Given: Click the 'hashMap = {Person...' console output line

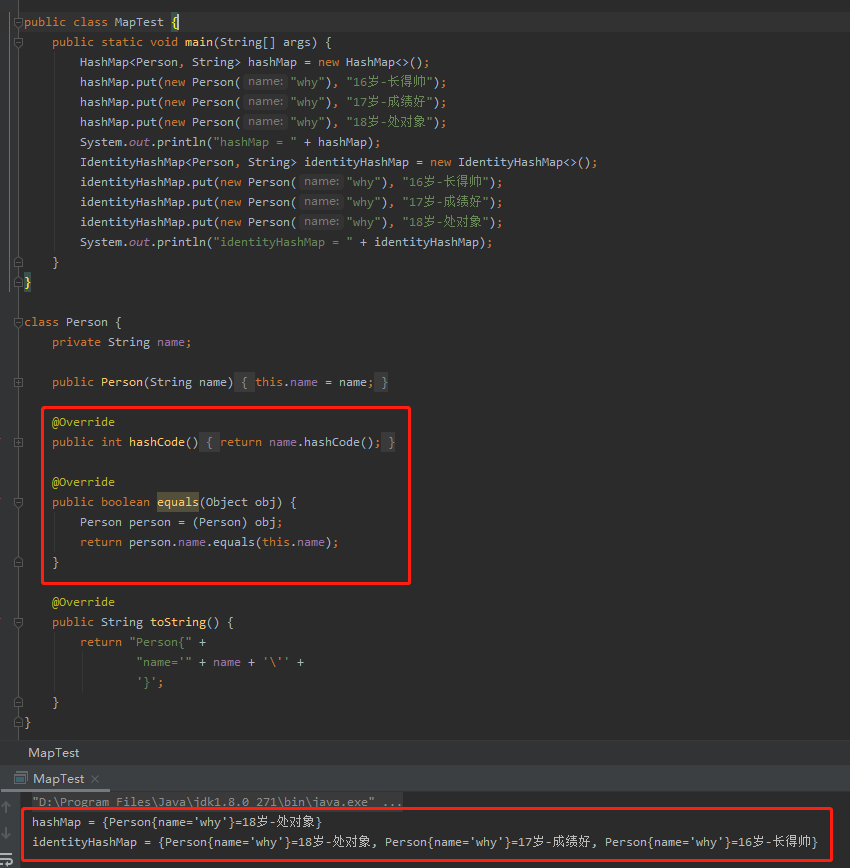Looking at the screenshot, I should tap(177, 822).
